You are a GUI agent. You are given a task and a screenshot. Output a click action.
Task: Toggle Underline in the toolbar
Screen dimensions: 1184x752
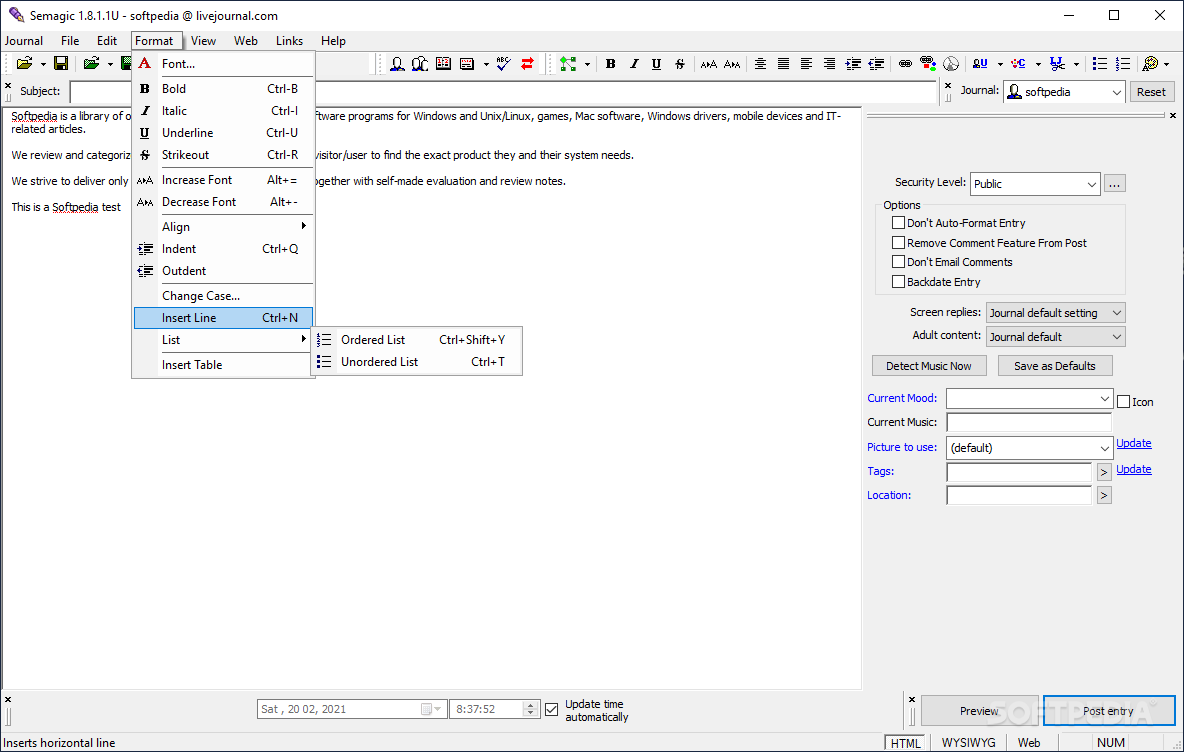click(656, 64)
